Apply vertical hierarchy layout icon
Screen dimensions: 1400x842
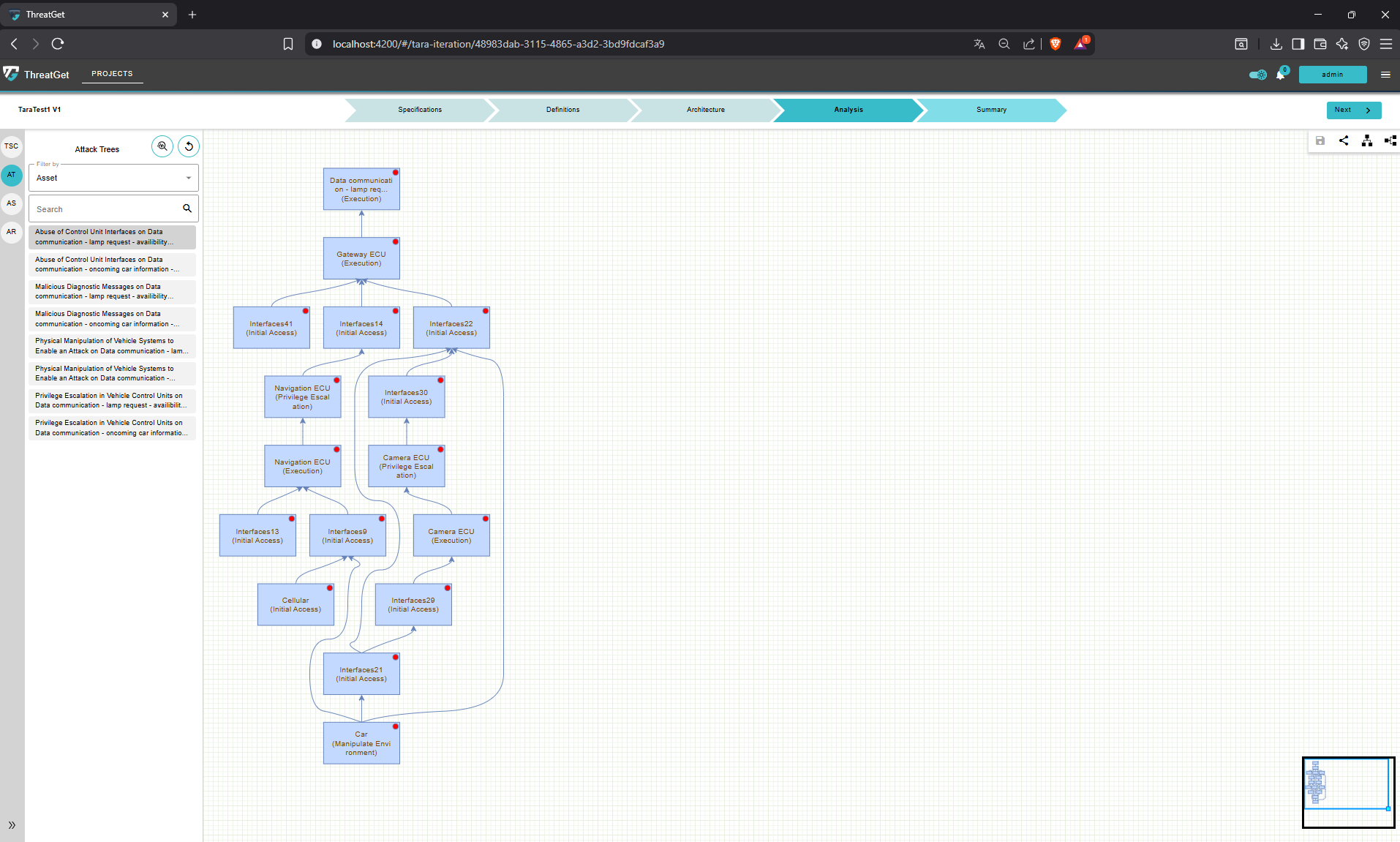tap(1366, 140)
